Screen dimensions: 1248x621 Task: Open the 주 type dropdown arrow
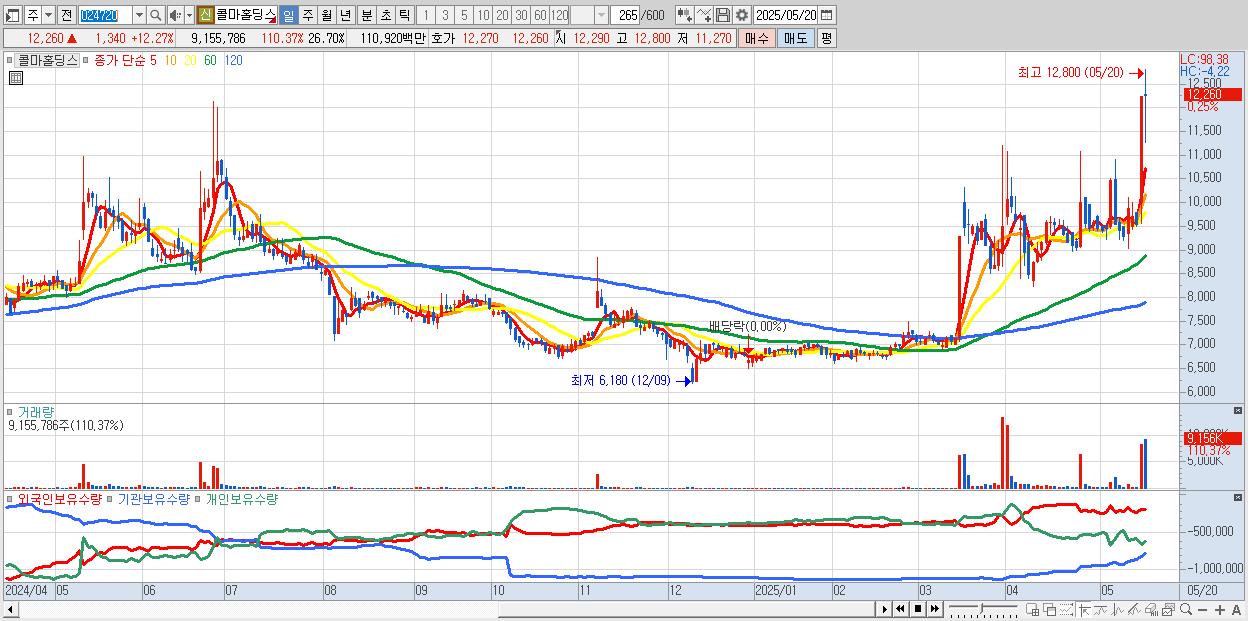[48, 15]
